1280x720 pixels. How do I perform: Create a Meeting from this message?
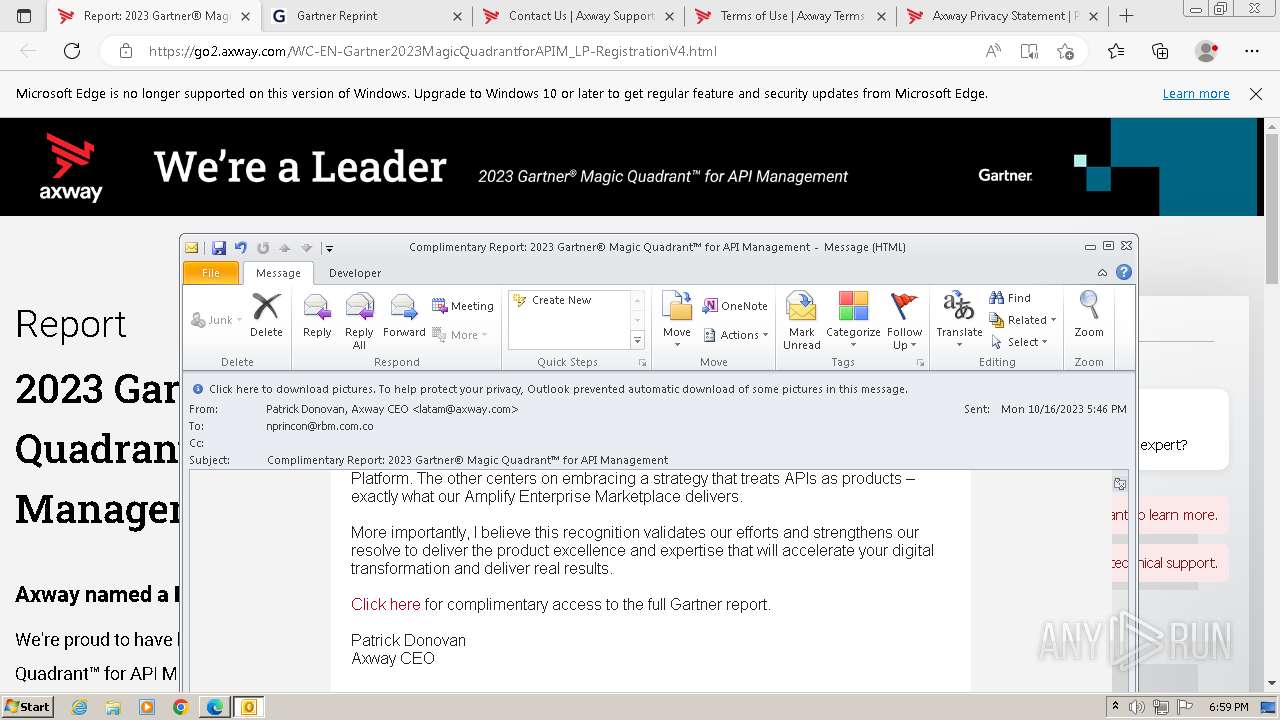[463, 306]
